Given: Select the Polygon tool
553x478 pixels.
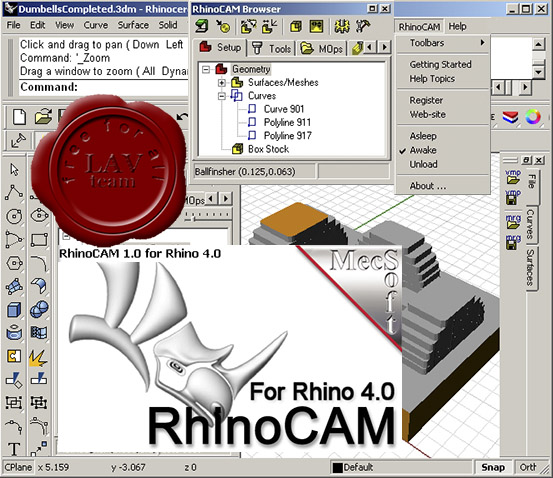Looking at the screenshot, I should 14,263.
